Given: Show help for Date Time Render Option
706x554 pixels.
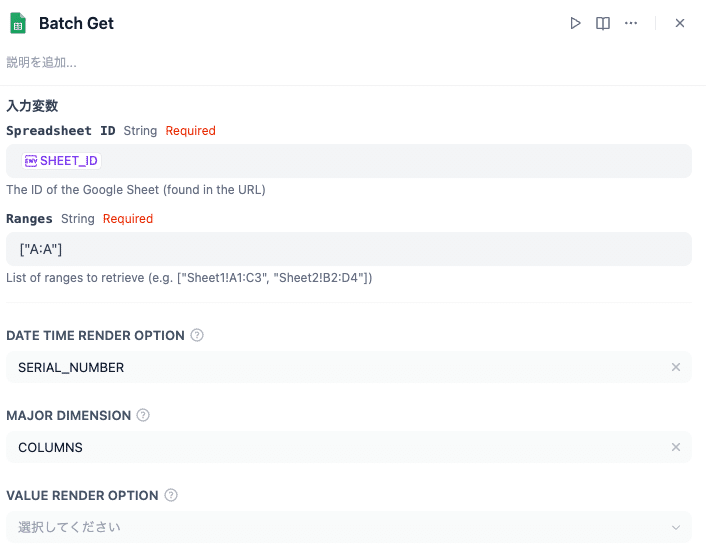Looking at the screenshot, I should pyautogui.click(x=197, y=335).
